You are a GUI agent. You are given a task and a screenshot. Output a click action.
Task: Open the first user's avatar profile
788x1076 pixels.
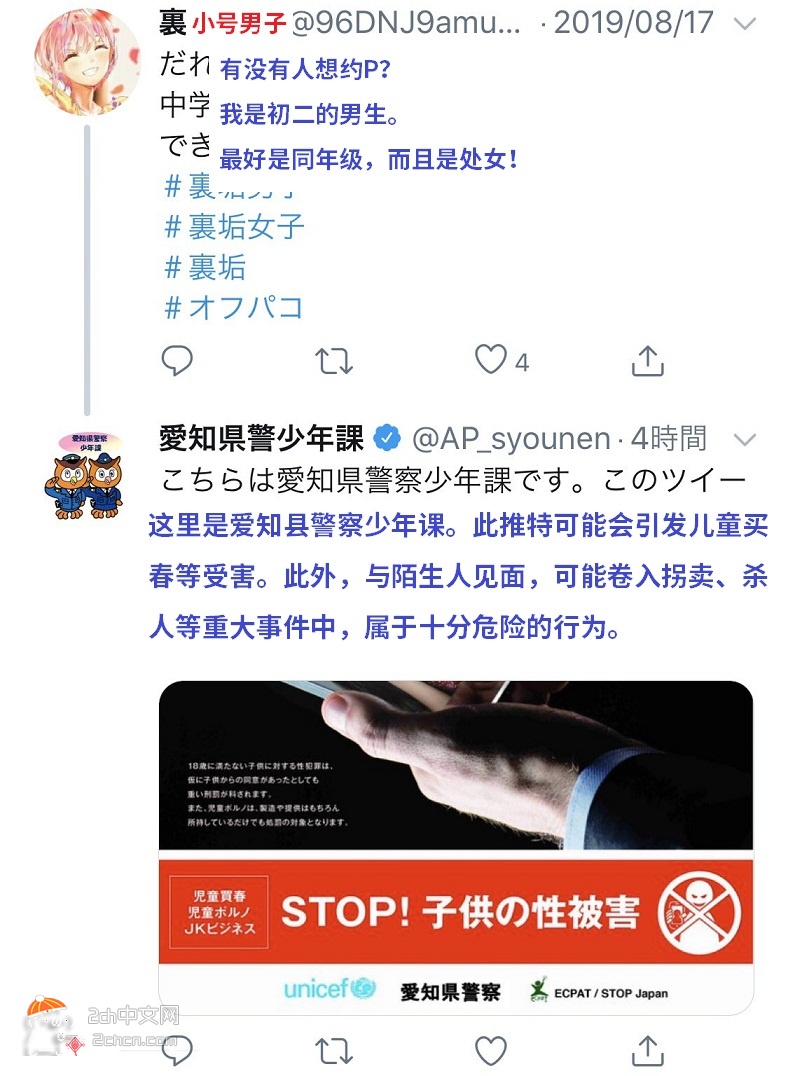coord(87,63)
